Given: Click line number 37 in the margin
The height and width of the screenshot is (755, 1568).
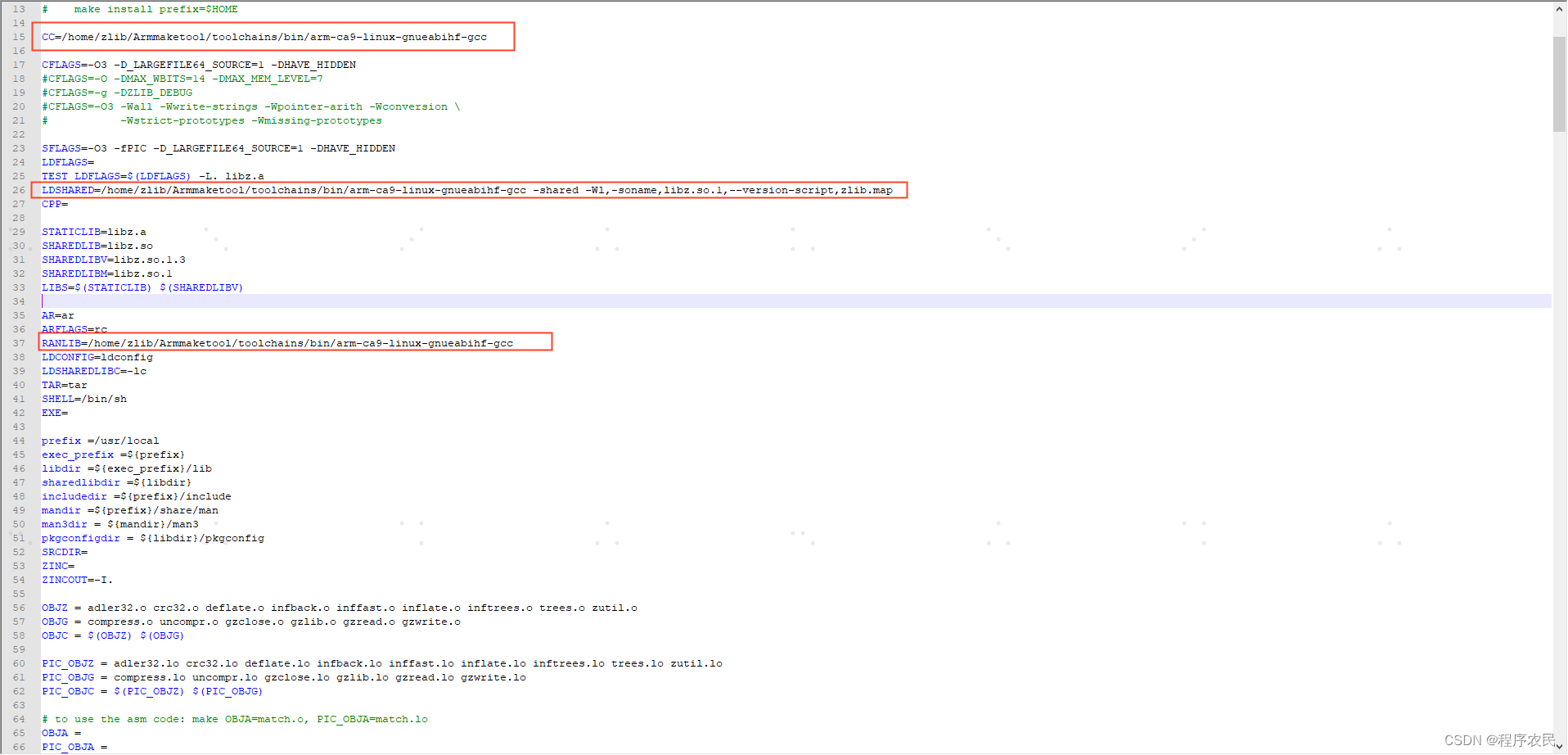Looking at the screenshot, I should tap(19, 343).
